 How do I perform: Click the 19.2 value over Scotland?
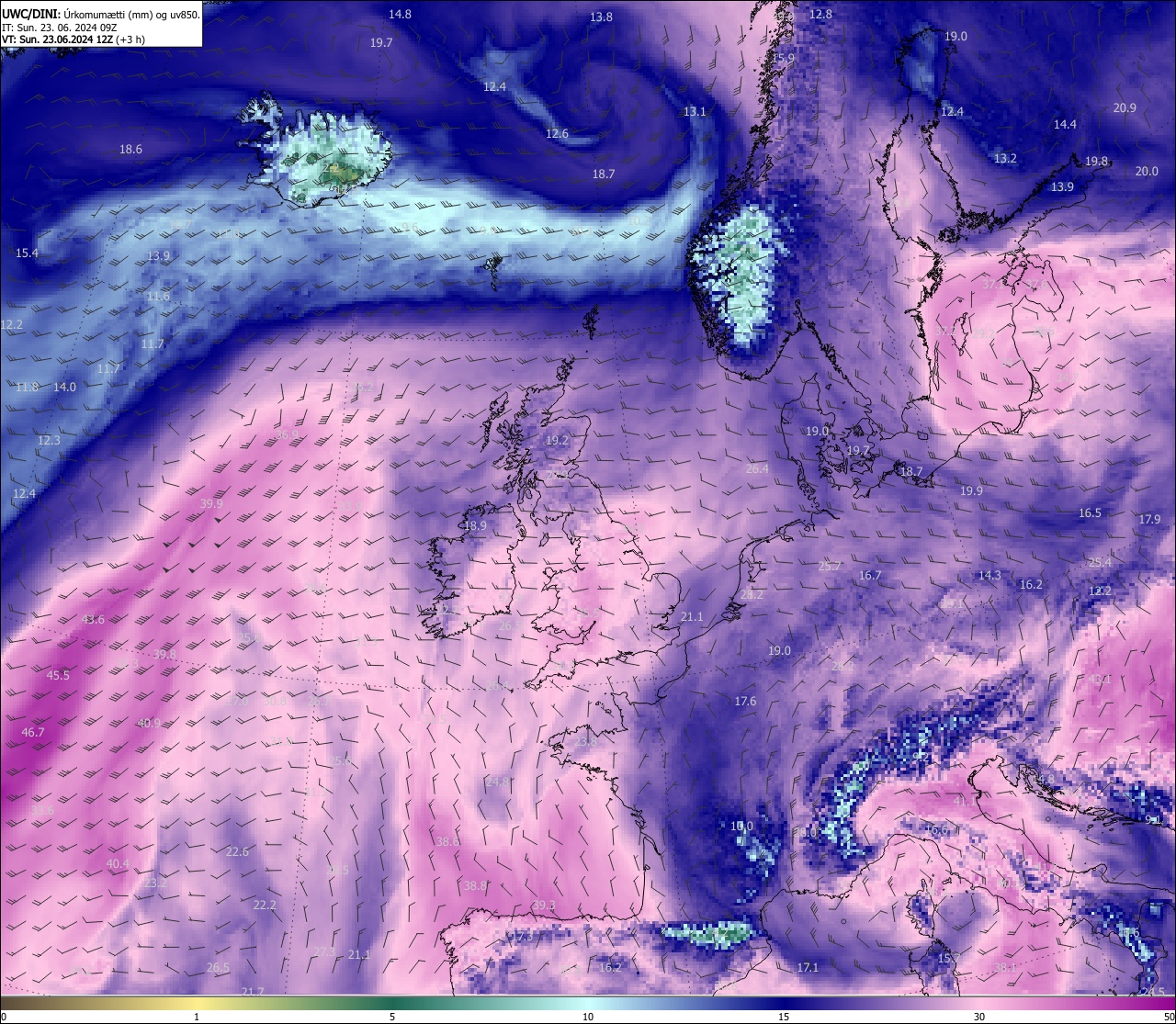[557, 440]
